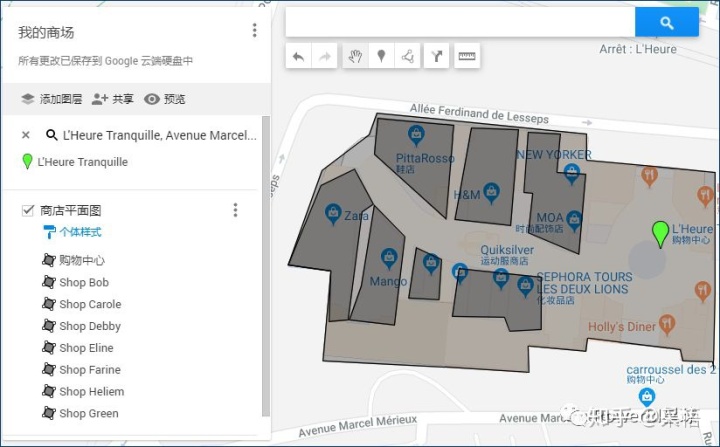Image resolution: width=720 pixels, height=447 pixels.
Task: Click 预览 to preview the map
Action: pos(164,99)
